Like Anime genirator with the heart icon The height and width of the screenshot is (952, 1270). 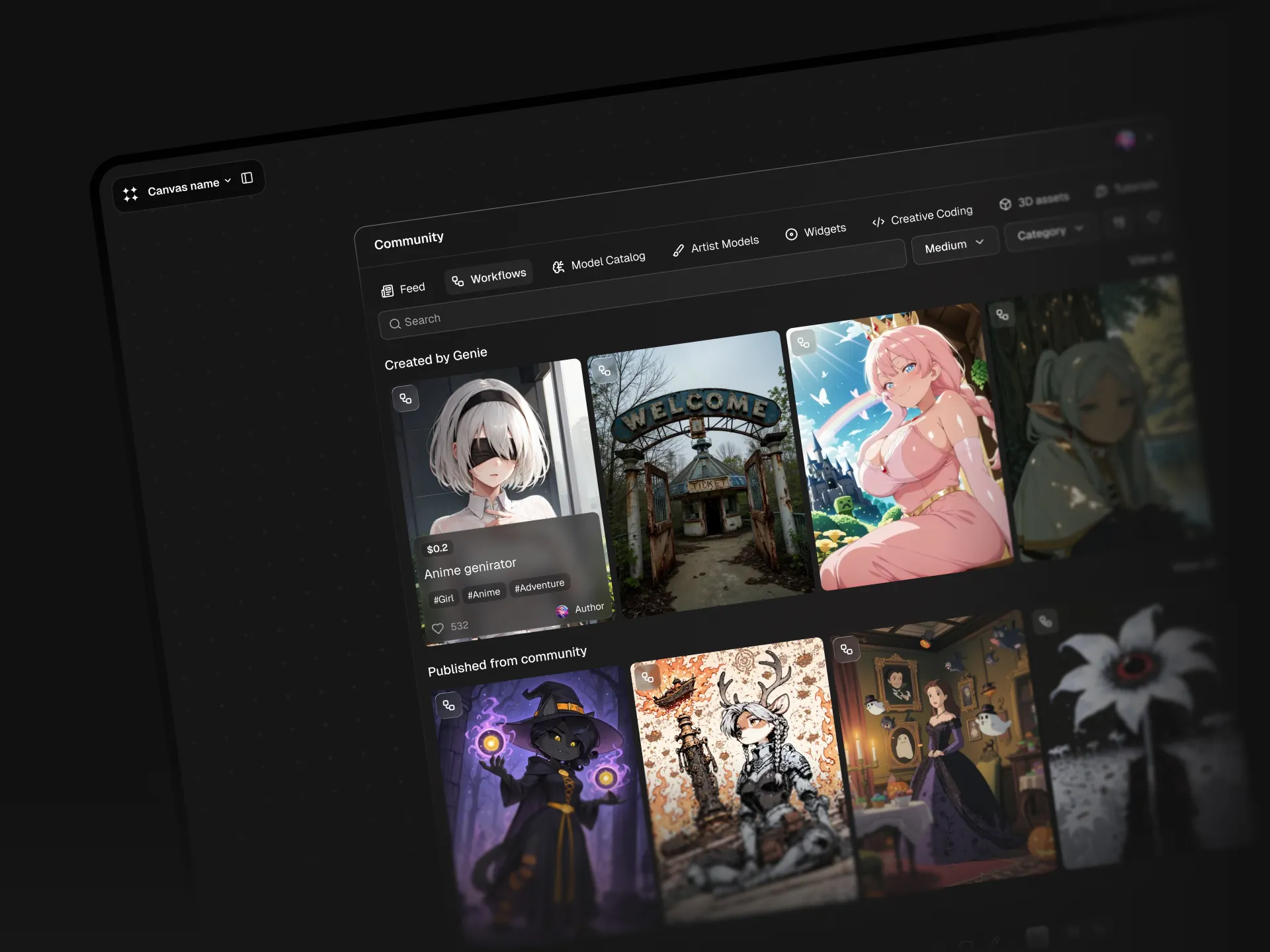[x=438, y=628]
